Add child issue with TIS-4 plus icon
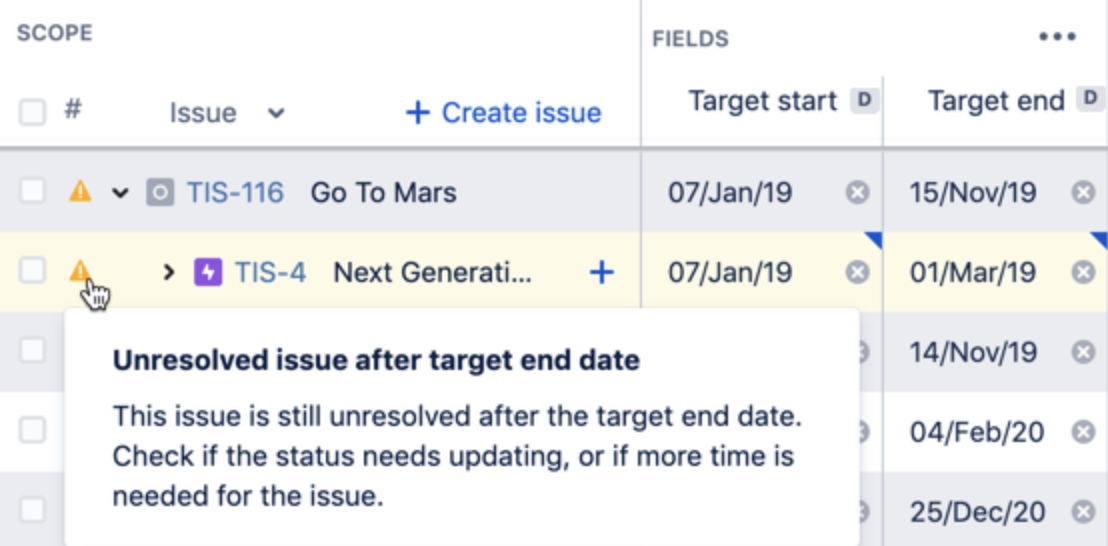 (601, 272)
